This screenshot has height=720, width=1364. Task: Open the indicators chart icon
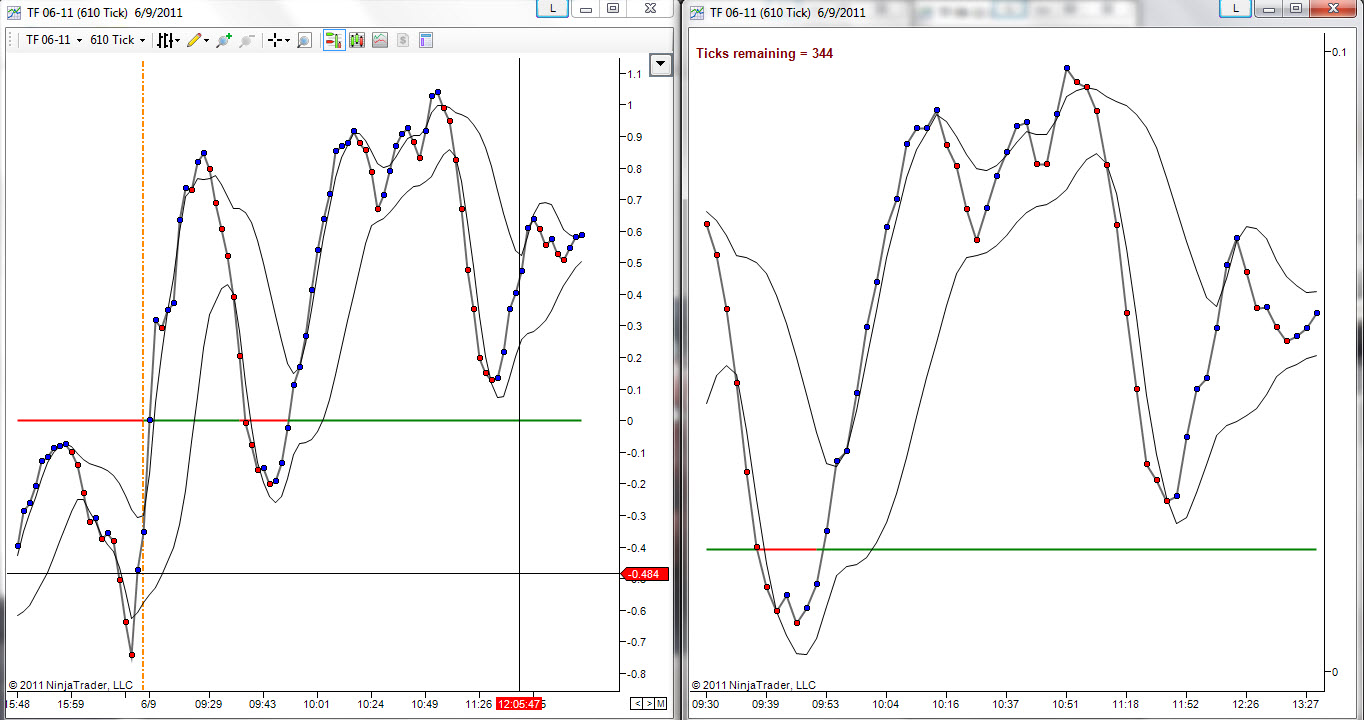pyautogui.click(x=380, y=40)
